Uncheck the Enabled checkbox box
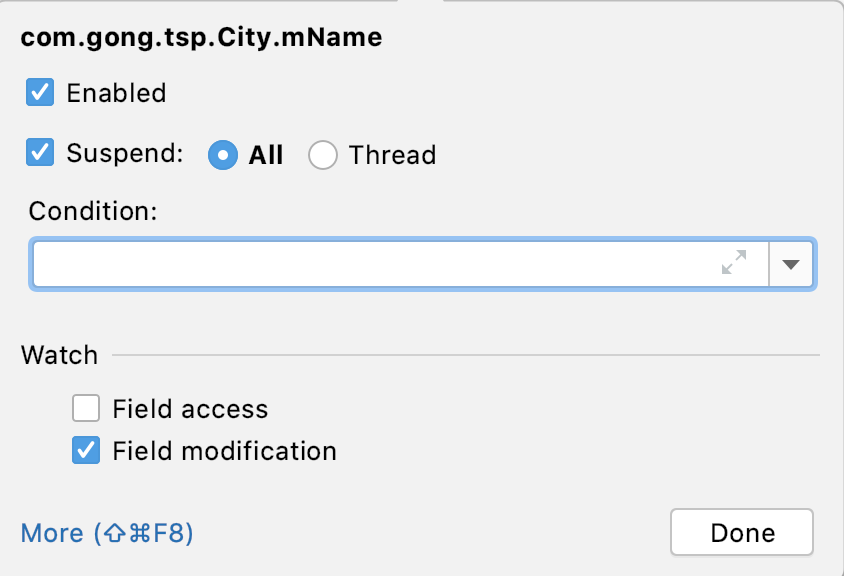 point(40,92)
